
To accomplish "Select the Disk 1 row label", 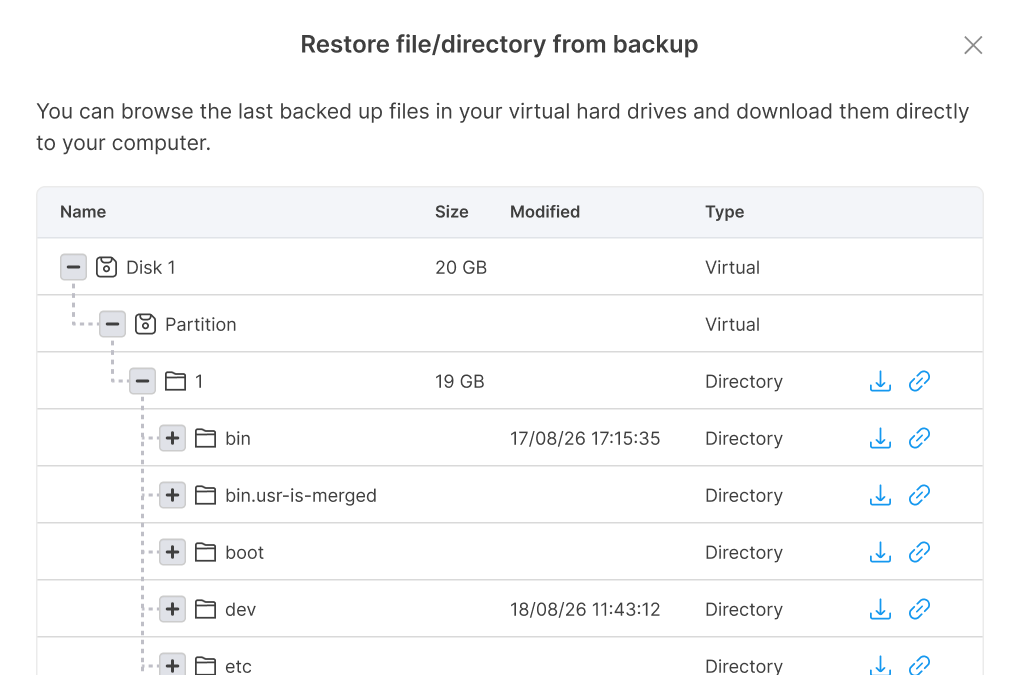I will point(151,267).
